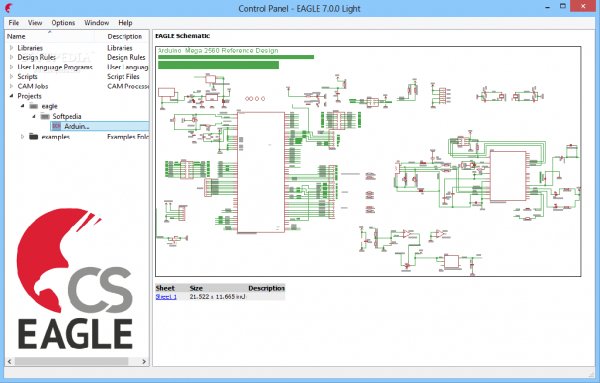Click the sheet size value 21.522 x 11.665
This screenshot has width=600, height=383.
click(x=217, y=297)
